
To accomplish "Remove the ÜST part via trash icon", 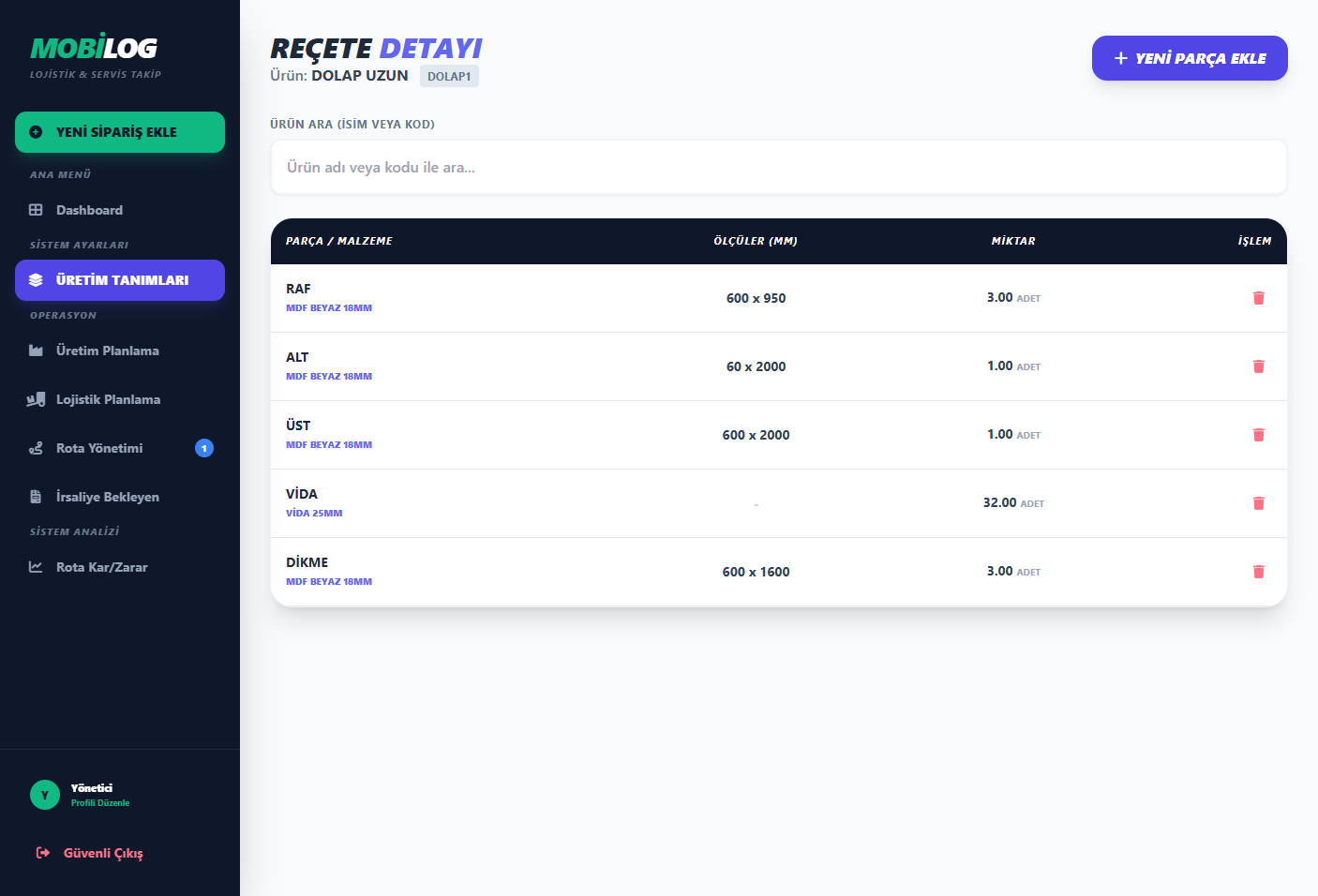I will [x=1258, y=435].
